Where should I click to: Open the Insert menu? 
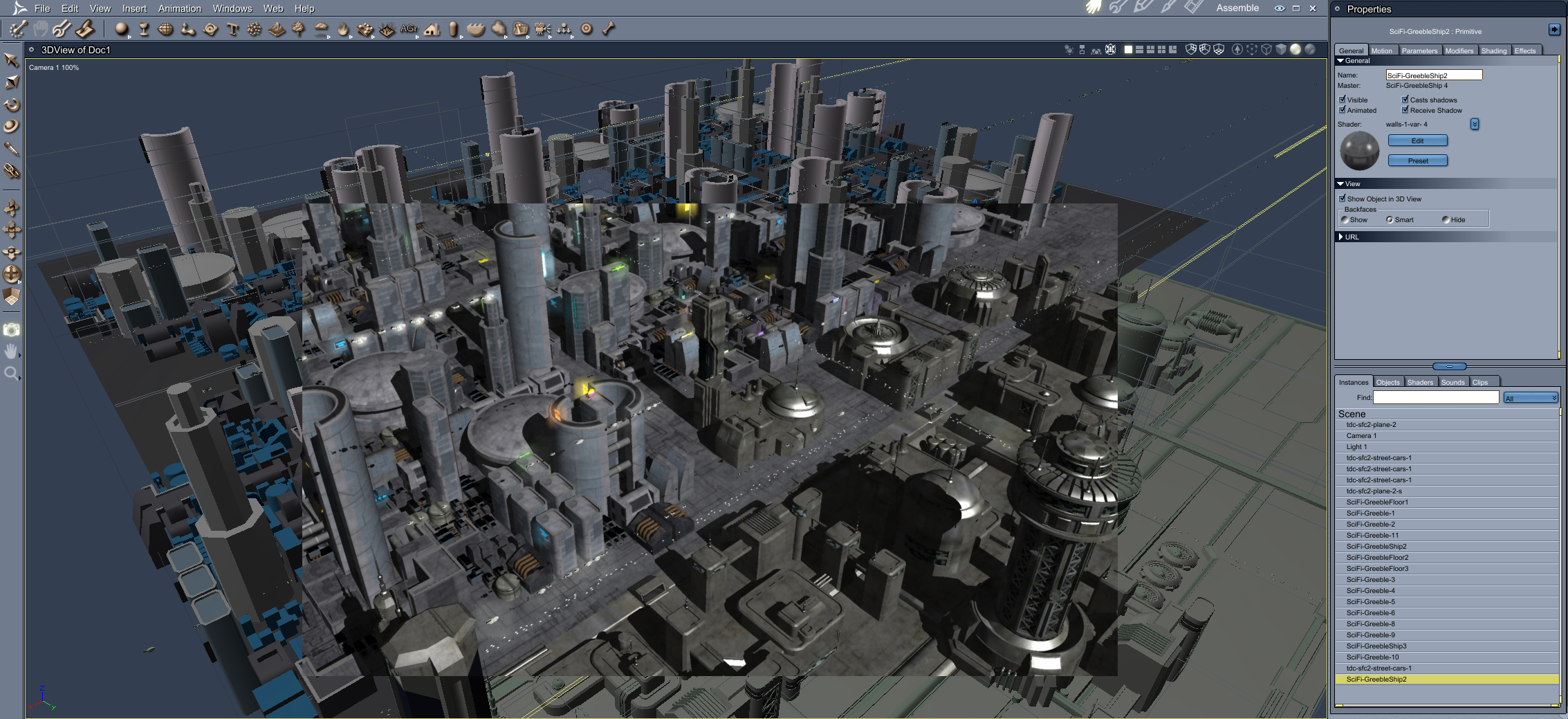134,8
